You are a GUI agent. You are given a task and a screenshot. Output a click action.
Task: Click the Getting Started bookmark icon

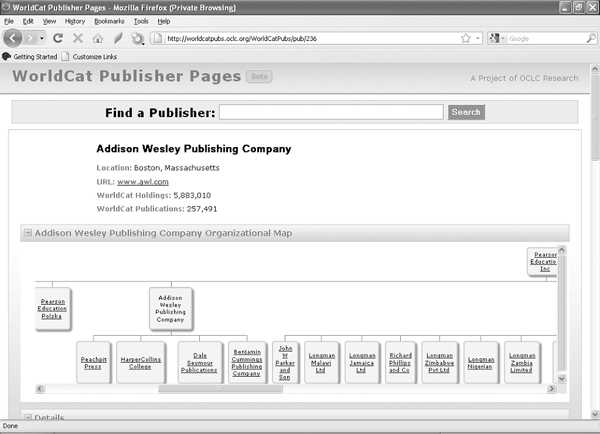pyautogui.click(x=7, y=56)
